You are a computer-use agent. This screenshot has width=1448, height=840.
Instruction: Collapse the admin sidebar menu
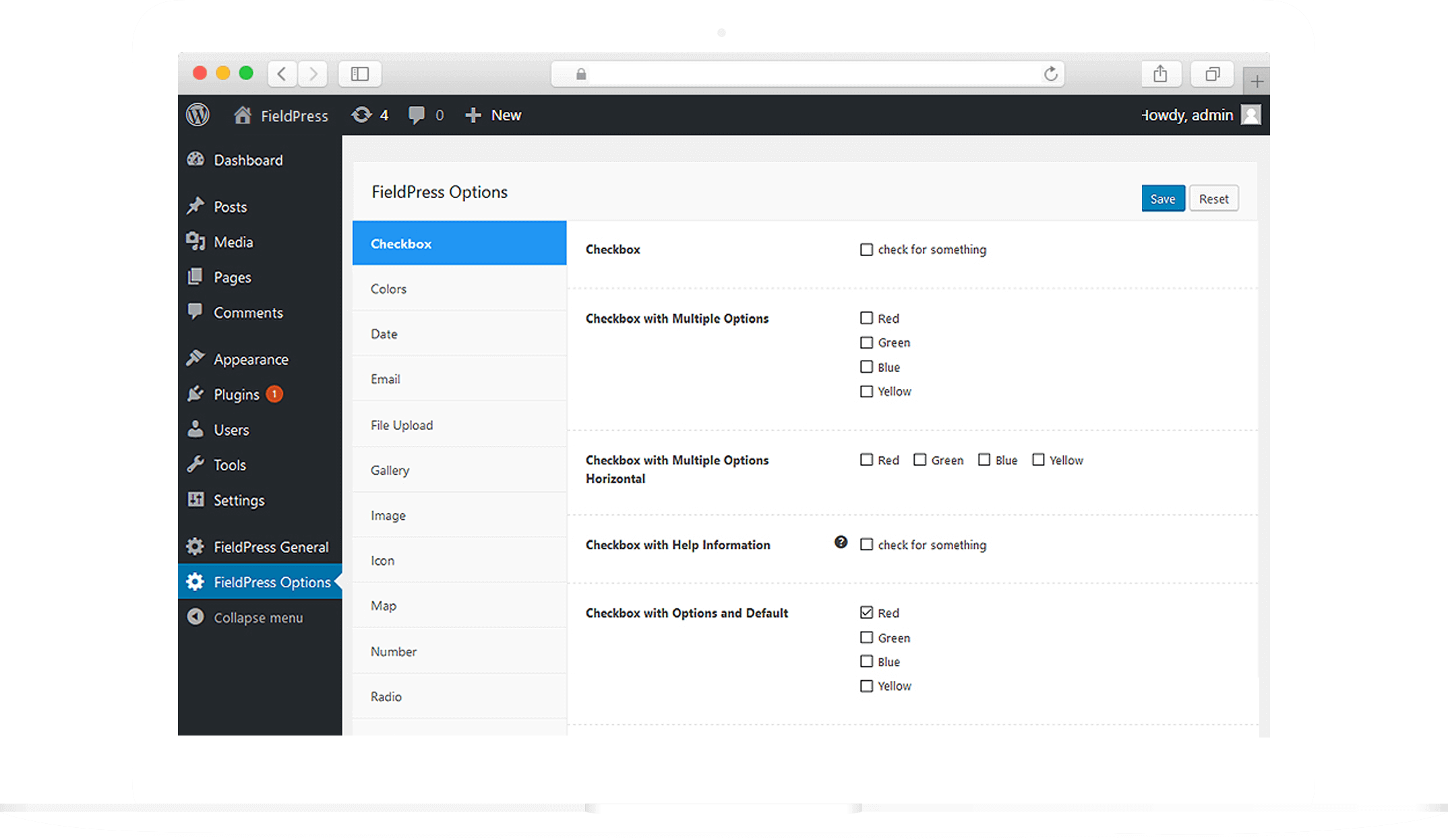(260, 618)
